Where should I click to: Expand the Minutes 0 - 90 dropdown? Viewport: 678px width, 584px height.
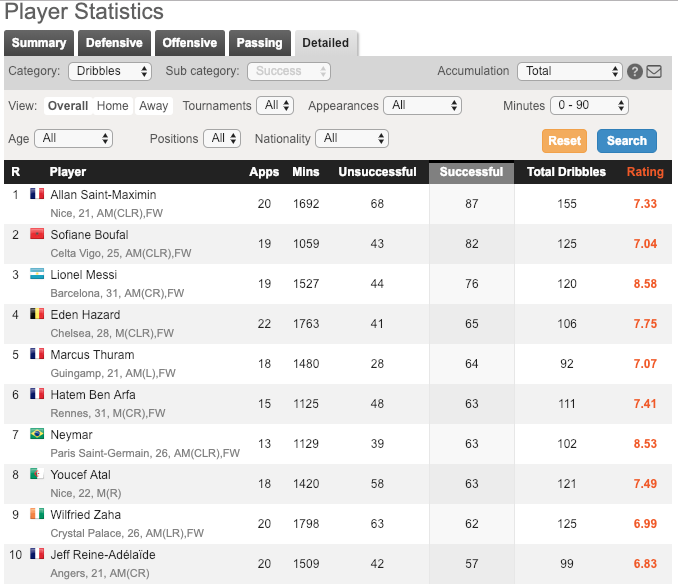point(589,106)
